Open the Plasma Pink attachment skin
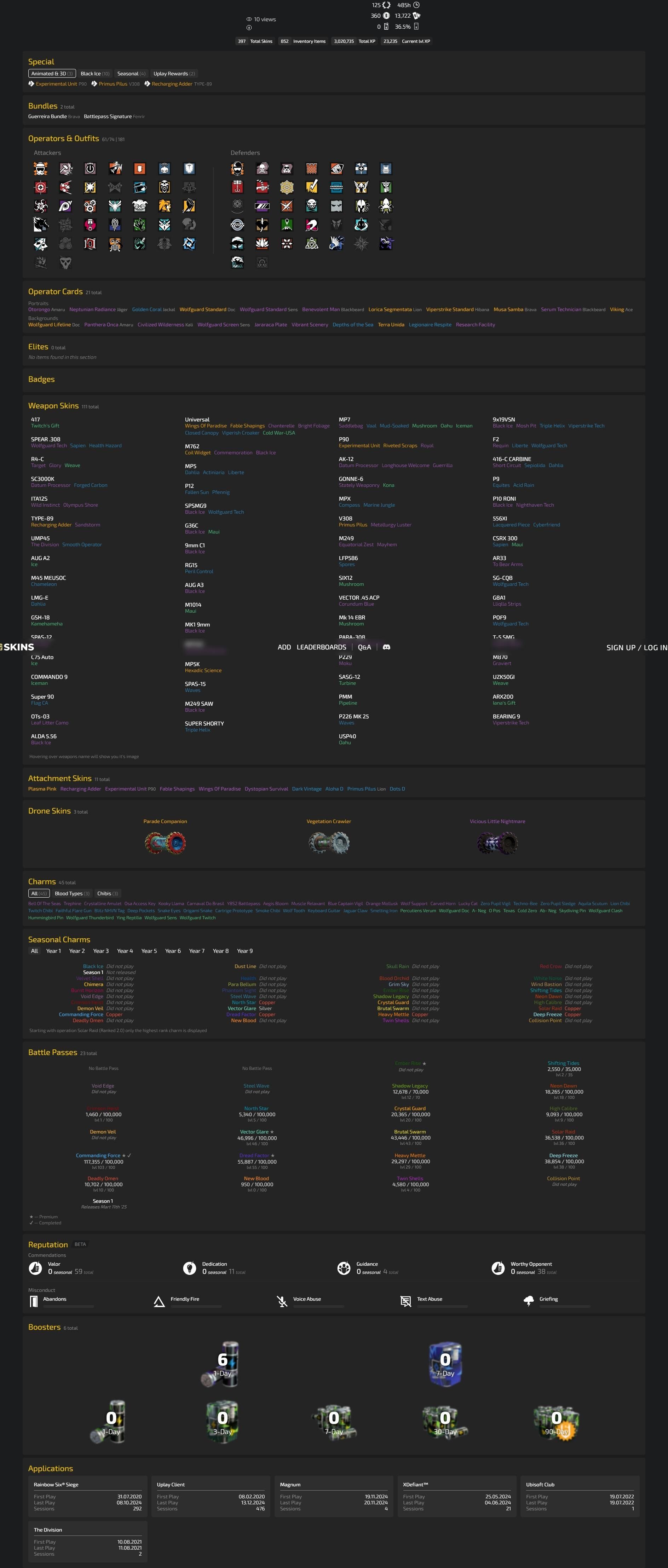This screenshot has height=1568, width=668. [42, 789]
